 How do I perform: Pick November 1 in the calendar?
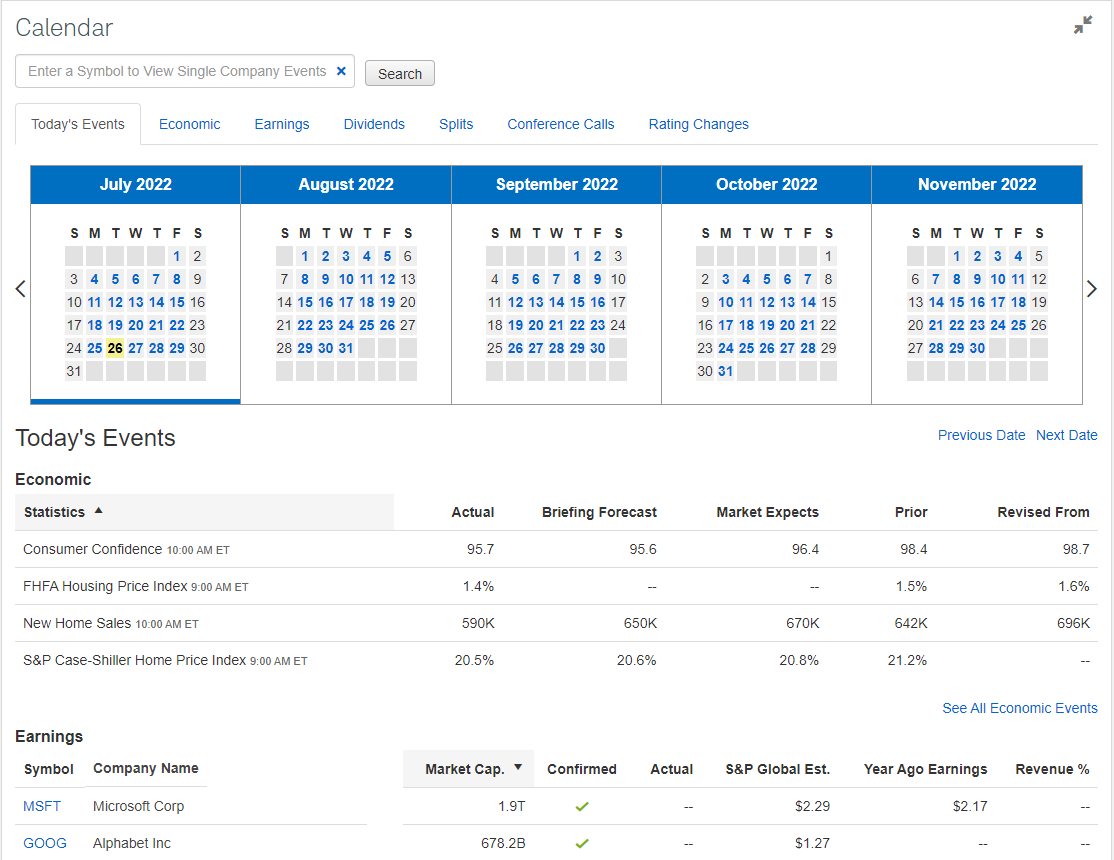pos(957,256)
